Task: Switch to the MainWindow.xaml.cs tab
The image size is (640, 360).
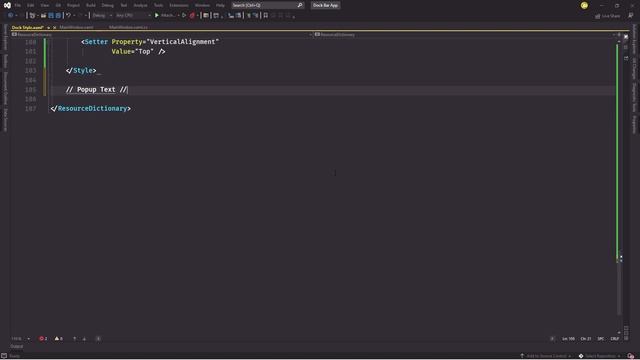Action: point(128,27)
